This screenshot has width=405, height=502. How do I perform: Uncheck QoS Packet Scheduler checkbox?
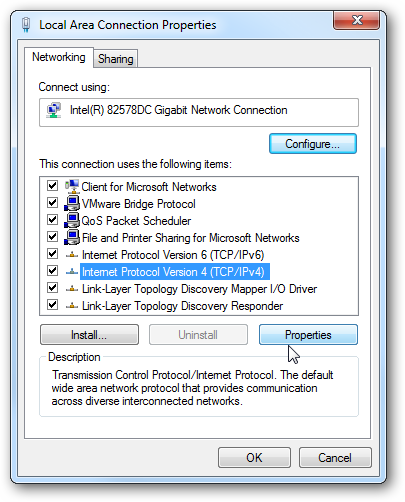tap(53, 220)
